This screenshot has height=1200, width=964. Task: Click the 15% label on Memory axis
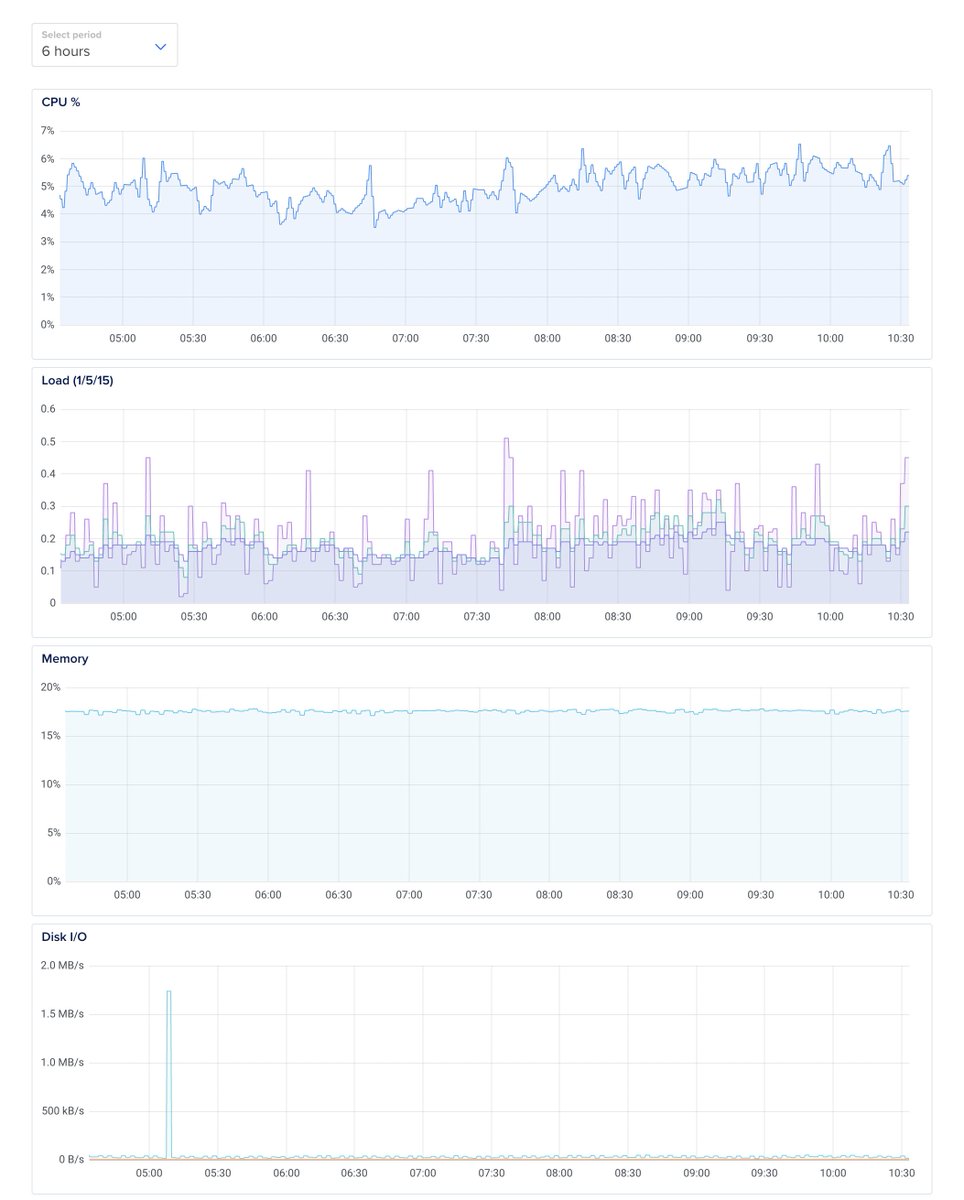click(x=50, y=736)
